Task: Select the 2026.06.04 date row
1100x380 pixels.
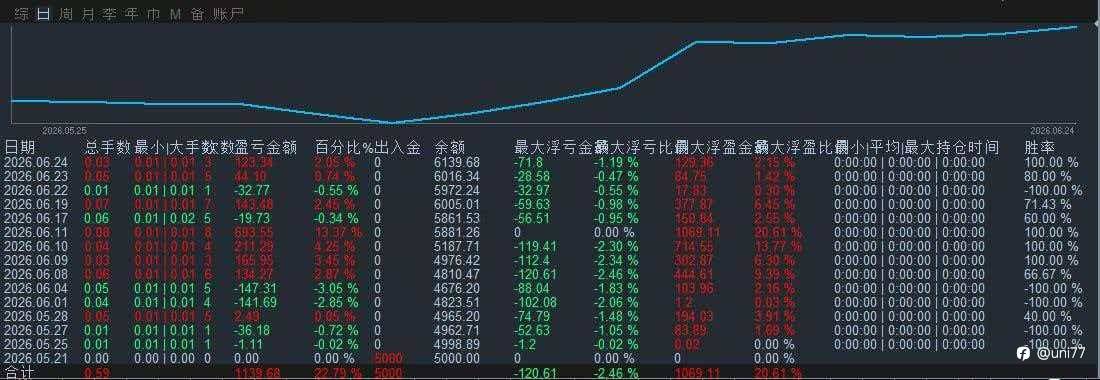Action: 36,288
